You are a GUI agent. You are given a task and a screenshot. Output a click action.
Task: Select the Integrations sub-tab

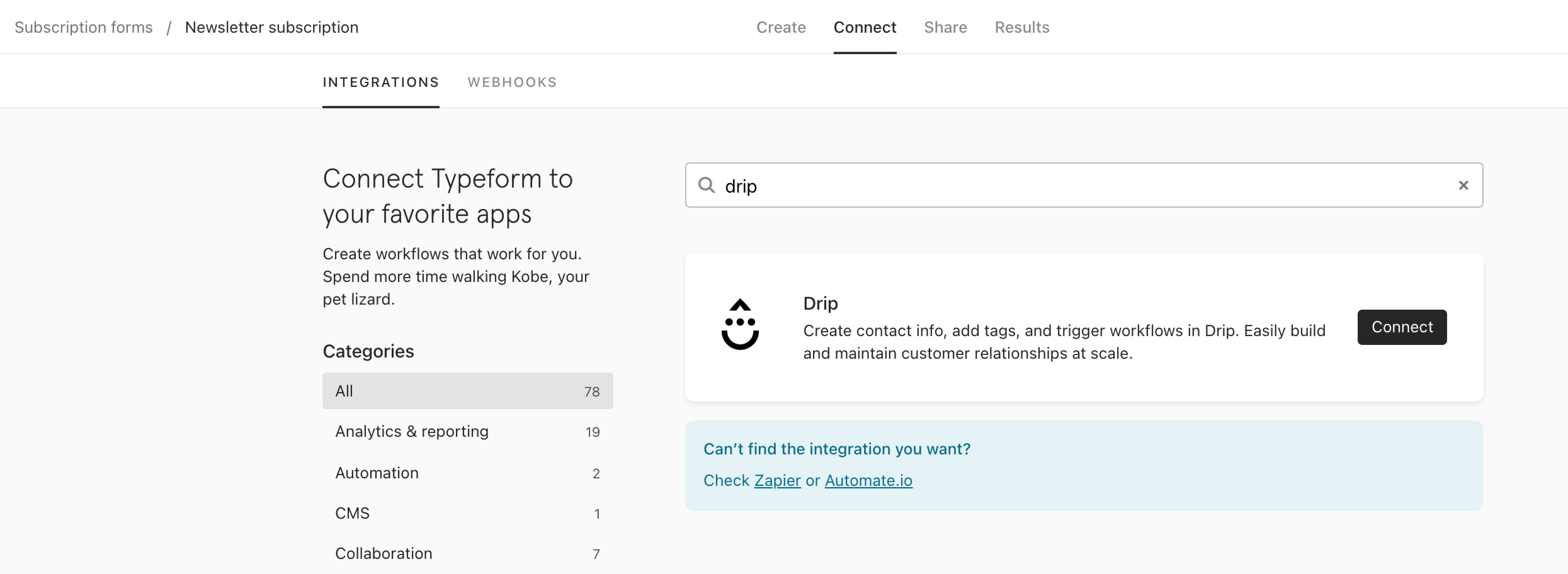tap(380, 83)
